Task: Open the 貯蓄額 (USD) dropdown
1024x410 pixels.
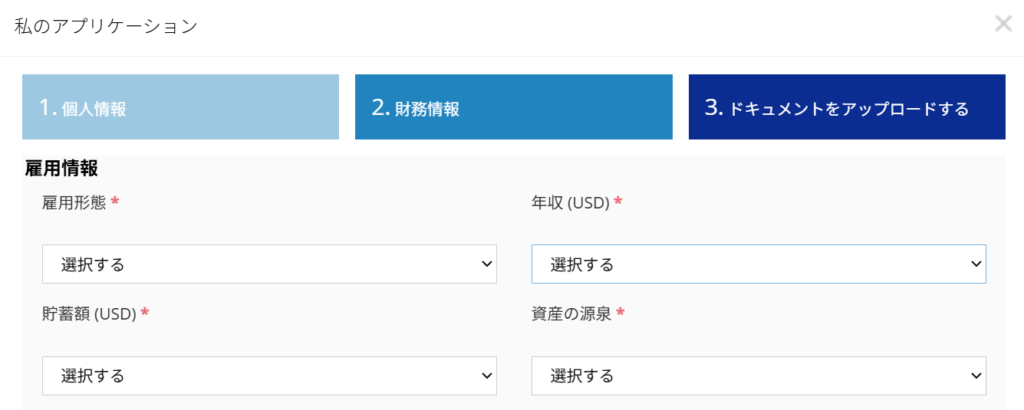Action: pyautogui.click(x=269, y=376)
